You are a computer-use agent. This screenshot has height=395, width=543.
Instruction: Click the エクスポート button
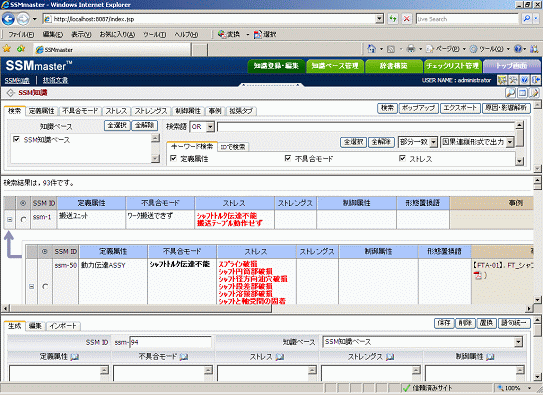(460, 108)
